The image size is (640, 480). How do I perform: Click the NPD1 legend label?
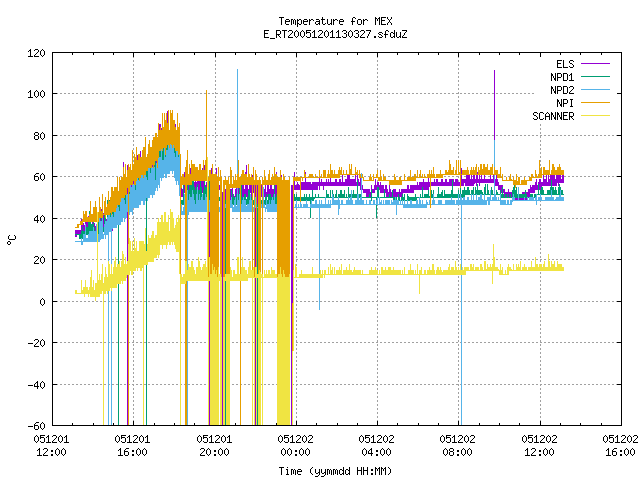tap(562, 77)
